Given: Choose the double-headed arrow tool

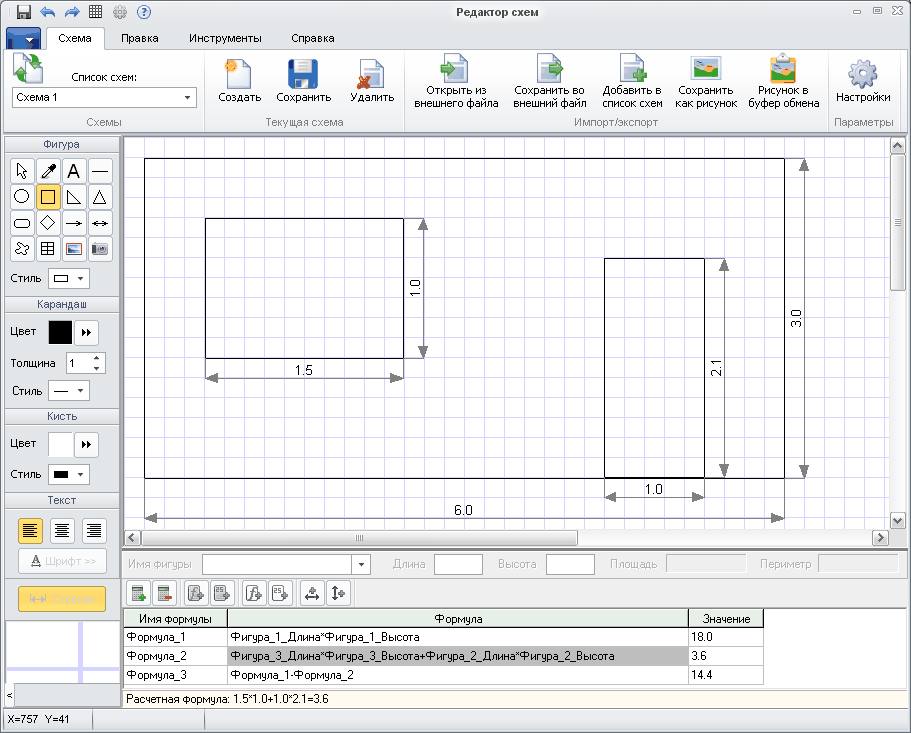Looking at the screenshot, I should pos(100,223).
